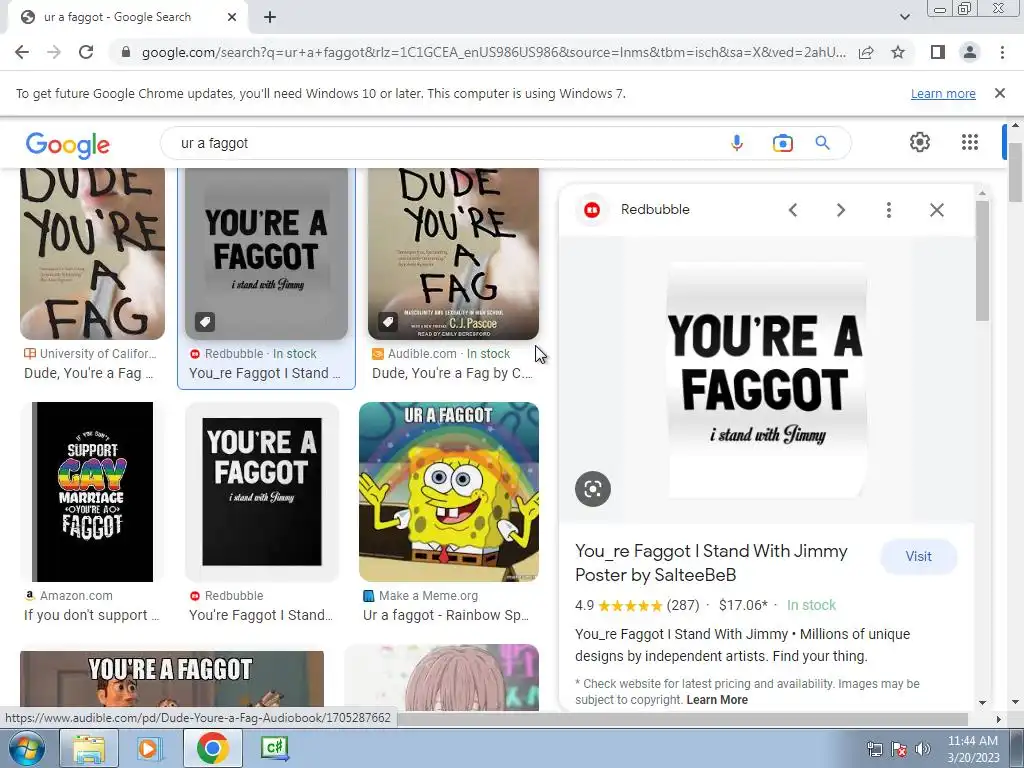Dismiss the Chrome update notification bar
The image size is (1024, 768).
tap(1000, 93)
